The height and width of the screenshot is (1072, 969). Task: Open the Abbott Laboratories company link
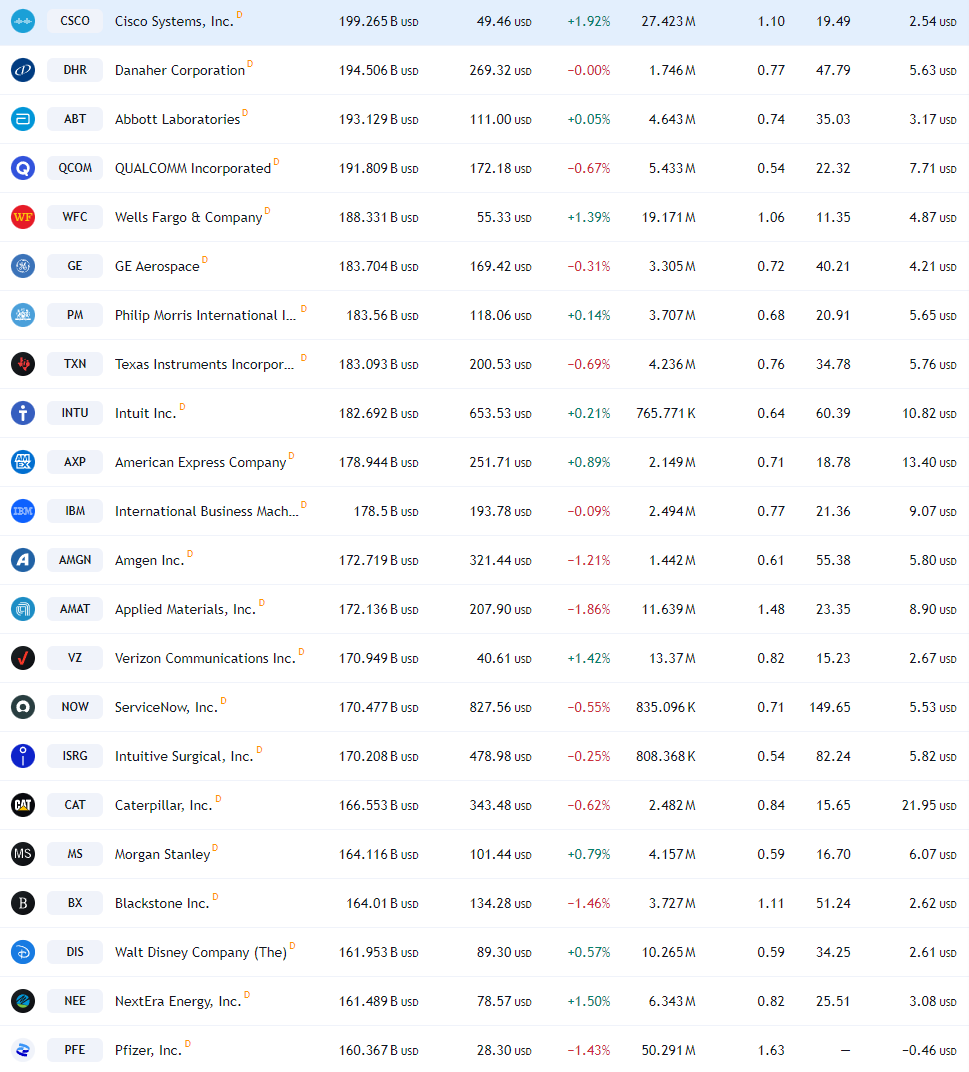click(178, 120)
